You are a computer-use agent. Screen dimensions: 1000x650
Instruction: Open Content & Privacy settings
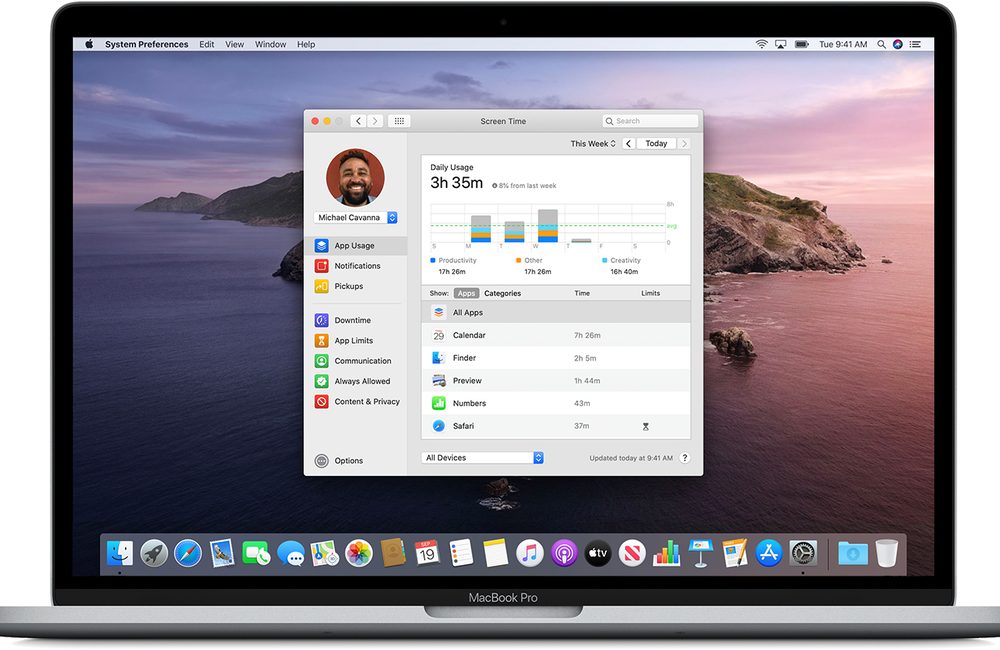click(355, 402)
